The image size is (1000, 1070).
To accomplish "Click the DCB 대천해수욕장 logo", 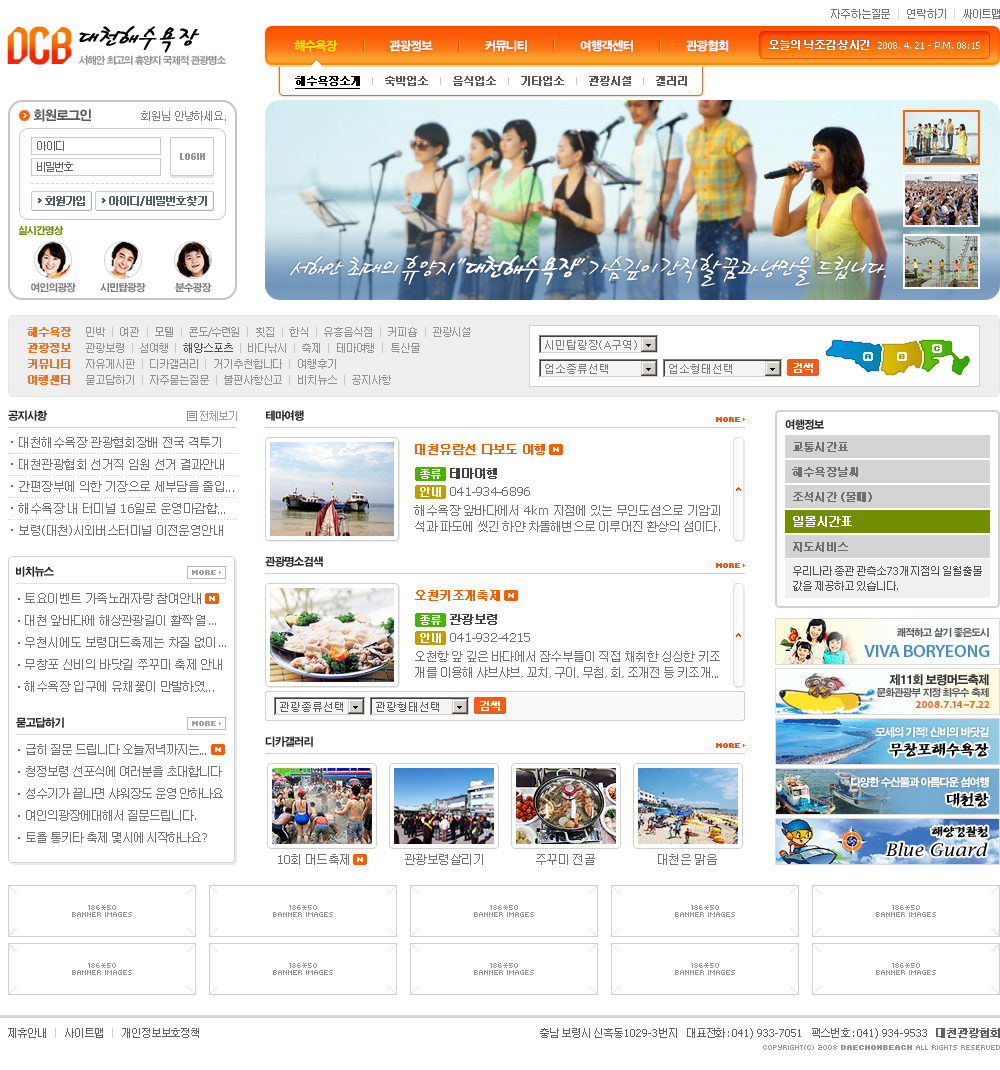I will pos(117,46).
